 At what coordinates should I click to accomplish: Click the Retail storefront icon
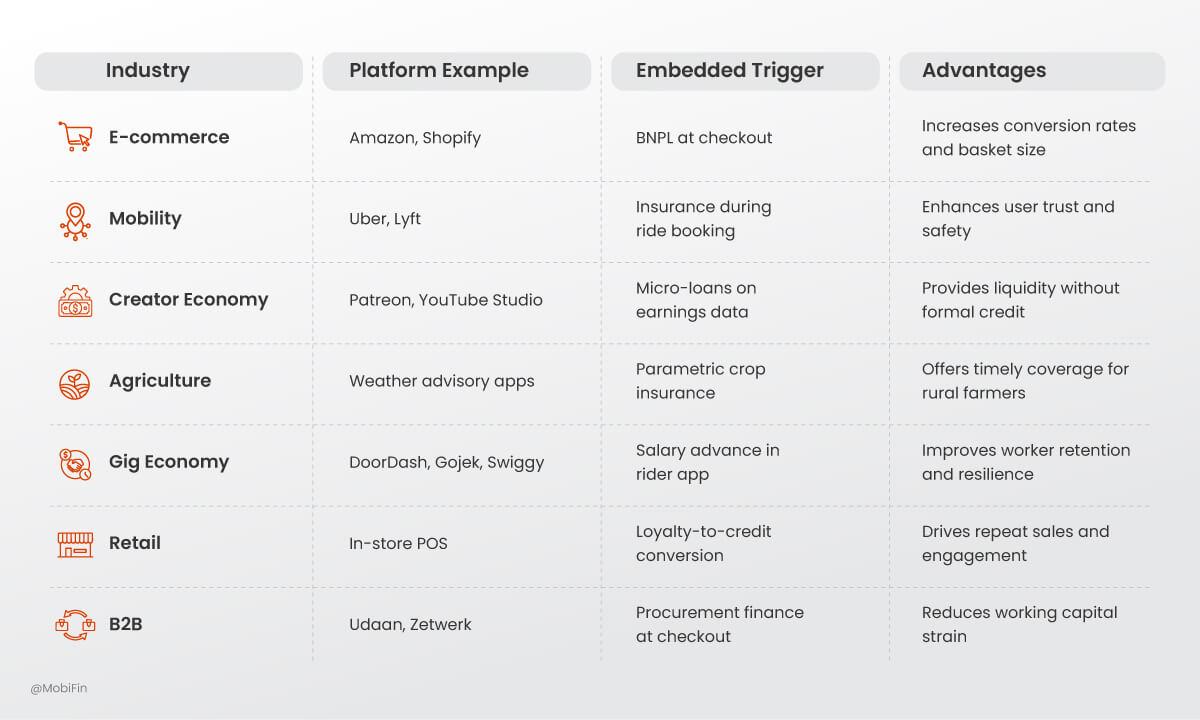pyautogui.click(x=75, y=544)
